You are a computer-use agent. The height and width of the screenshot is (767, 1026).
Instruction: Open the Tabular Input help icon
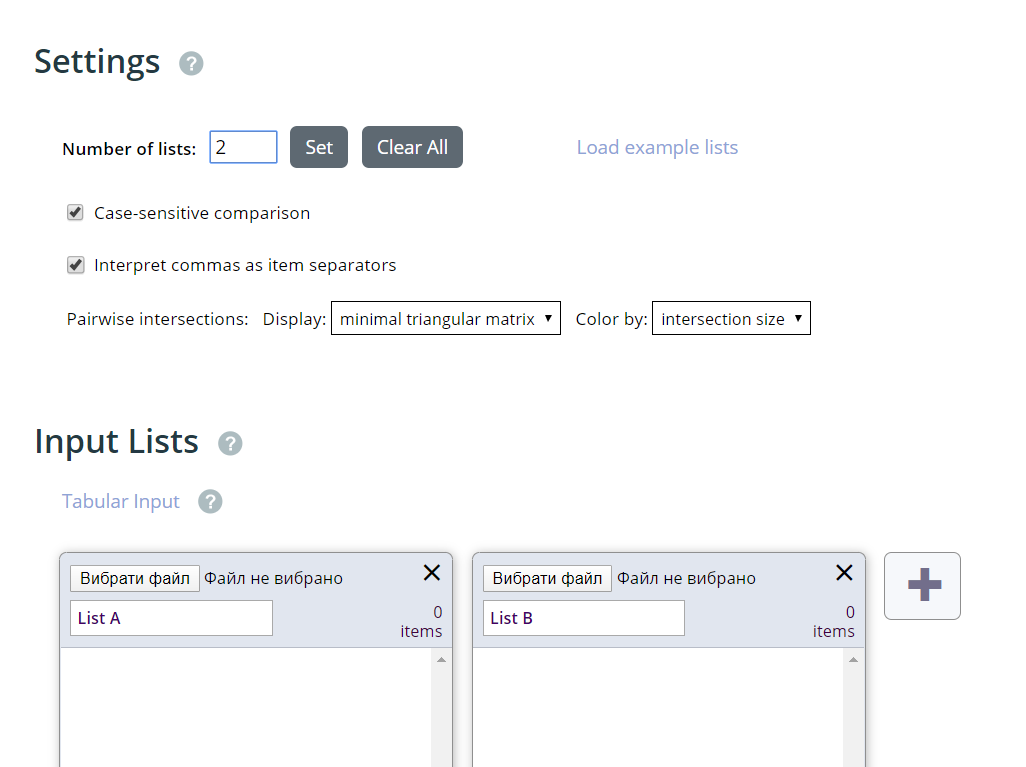[210, 502]
